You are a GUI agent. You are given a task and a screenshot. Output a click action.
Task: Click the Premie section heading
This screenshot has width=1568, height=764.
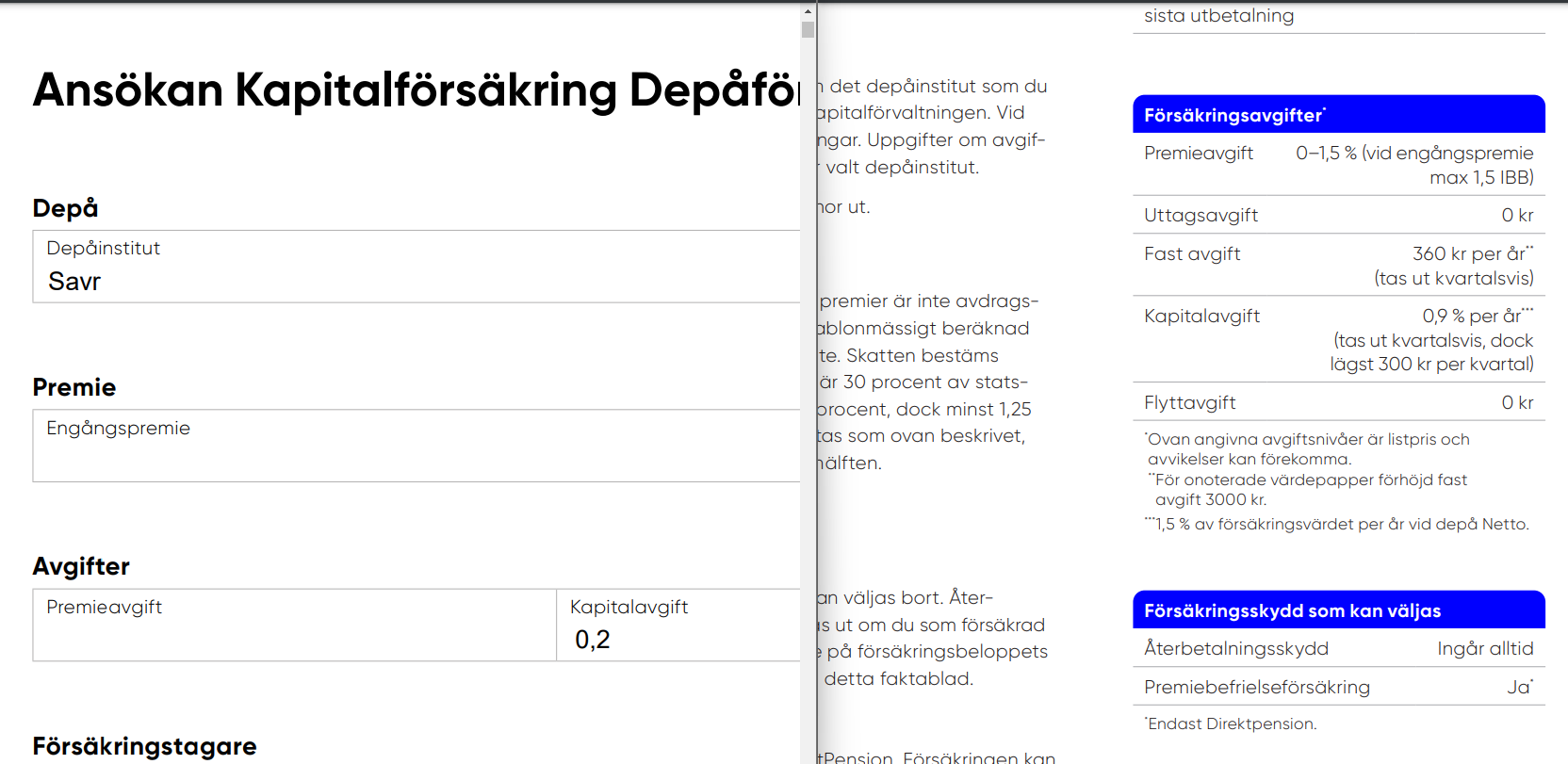click(x=74, y=387)
